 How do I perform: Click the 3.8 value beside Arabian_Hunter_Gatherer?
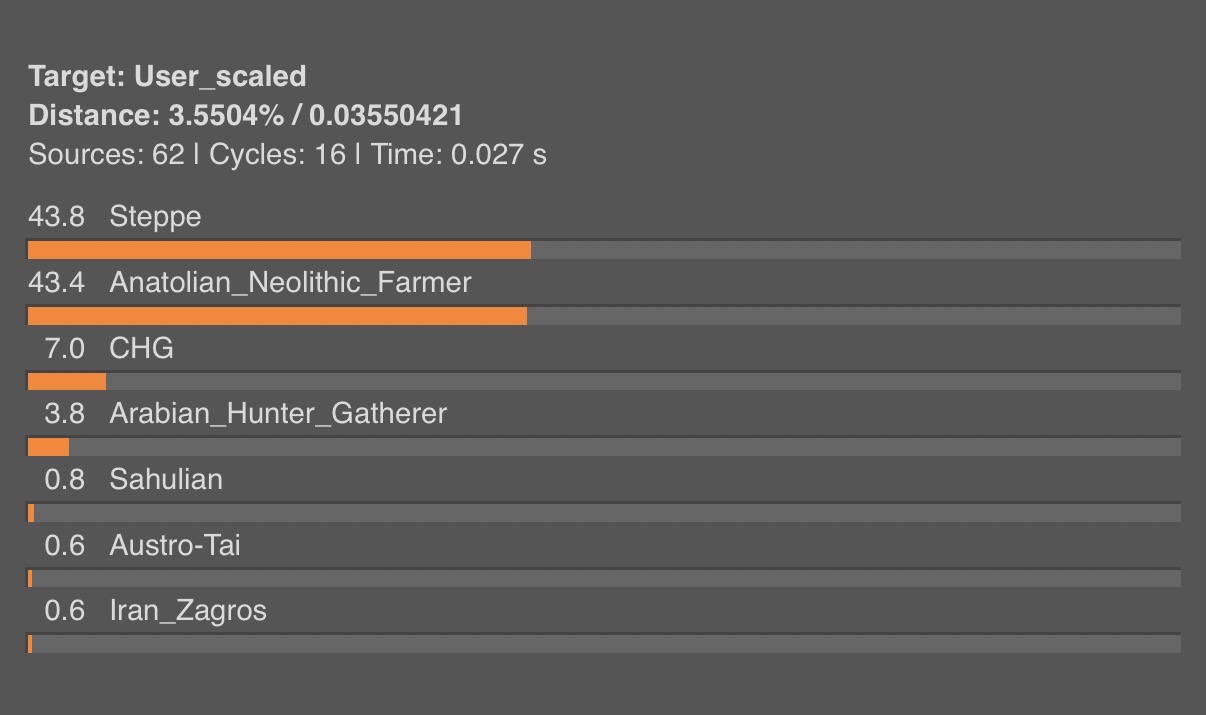(65, 414)
